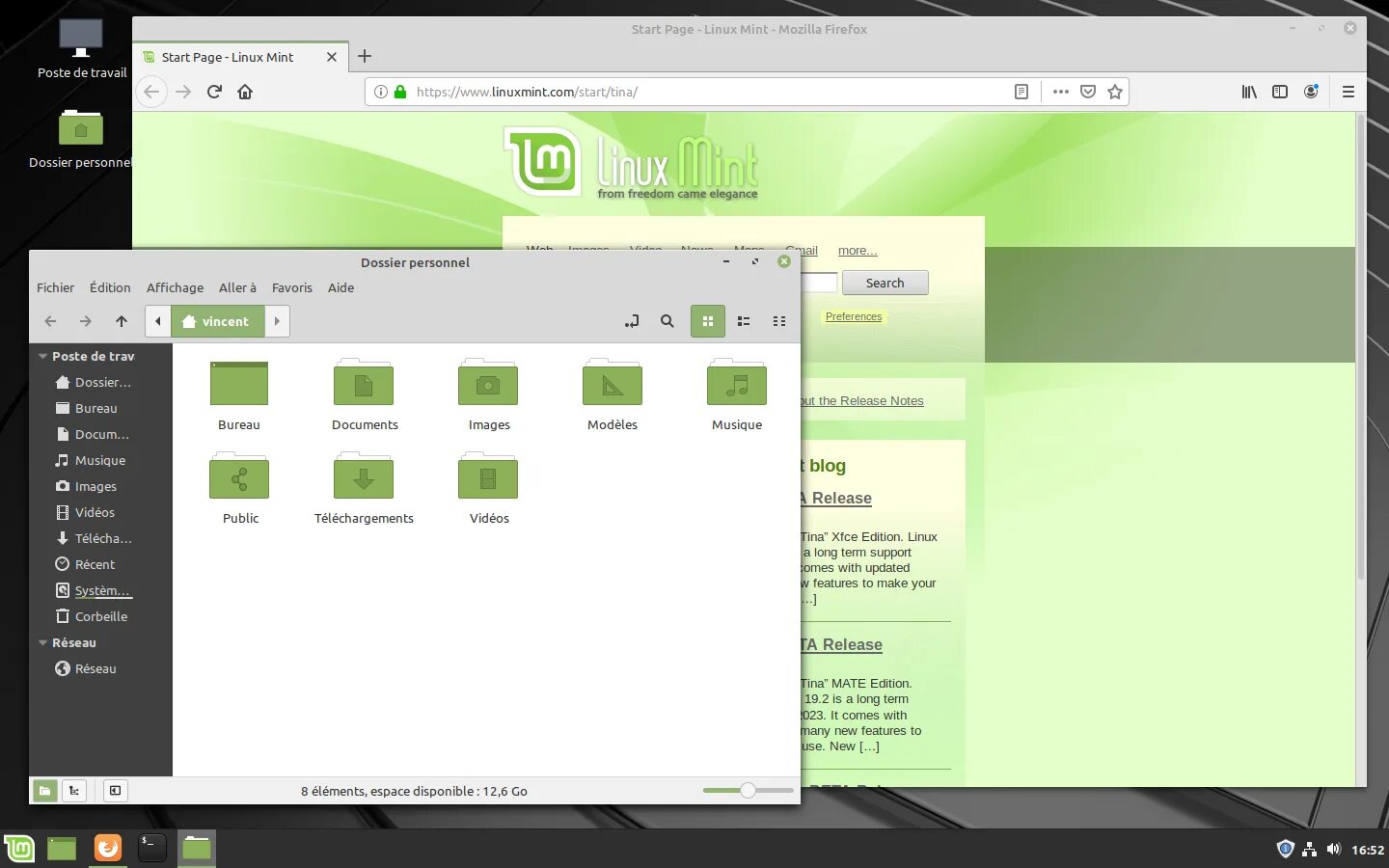Image resolution: width=1389 pixels, height=868 pixels.
Task: Collapse the Réseau sidebar section
Action: pyautogui.click(x=42, y=642)
